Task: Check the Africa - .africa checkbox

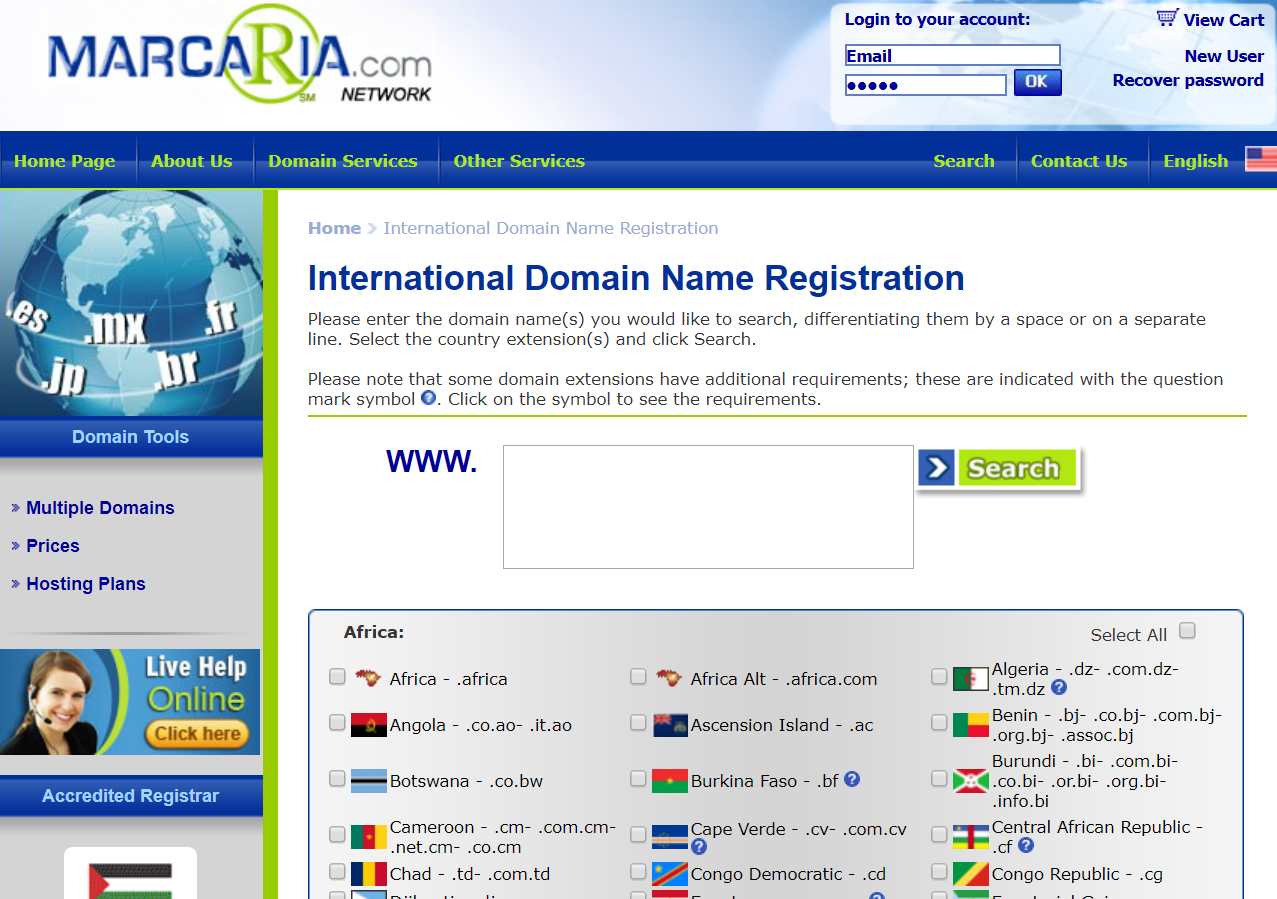Action: pyautogui.click(x=337, y=677)
